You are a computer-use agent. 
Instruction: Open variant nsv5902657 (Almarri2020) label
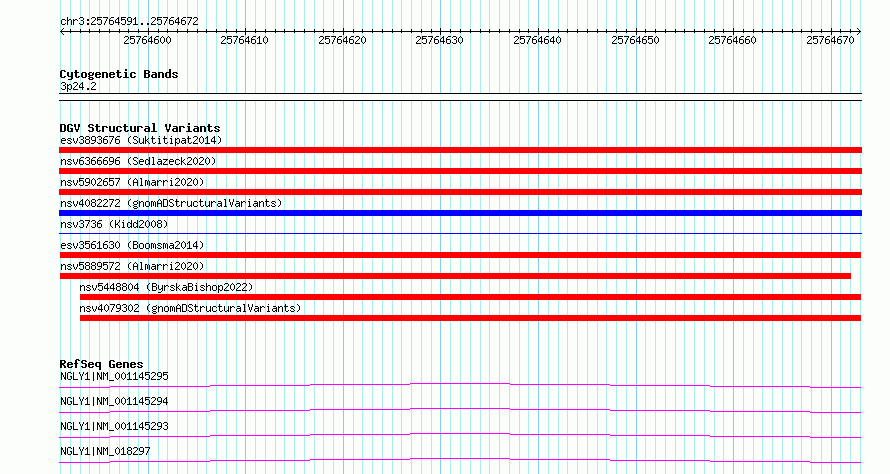[x=132, y=182]
